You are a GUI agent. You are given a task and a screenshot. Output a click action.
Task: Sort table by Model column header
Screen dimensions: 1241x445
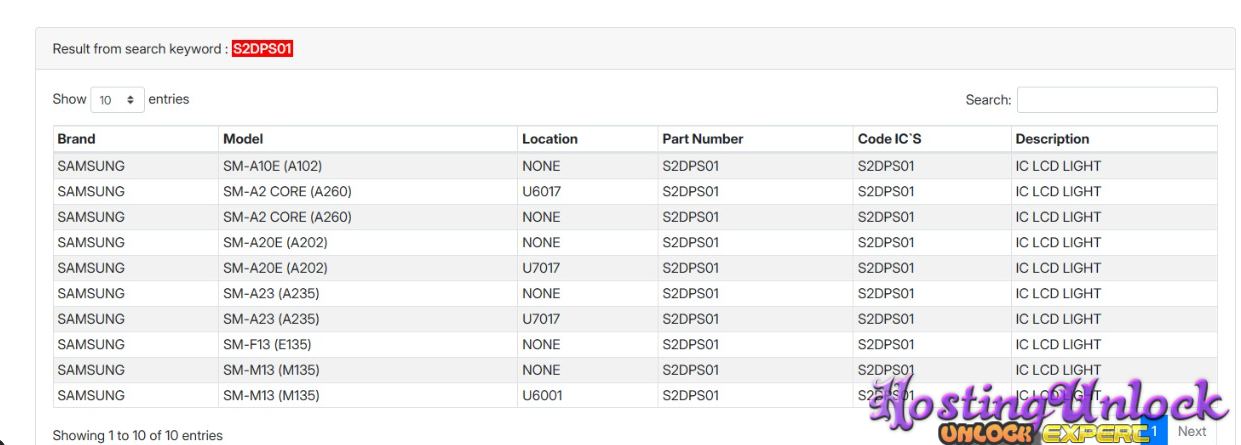tap(243, 139)
